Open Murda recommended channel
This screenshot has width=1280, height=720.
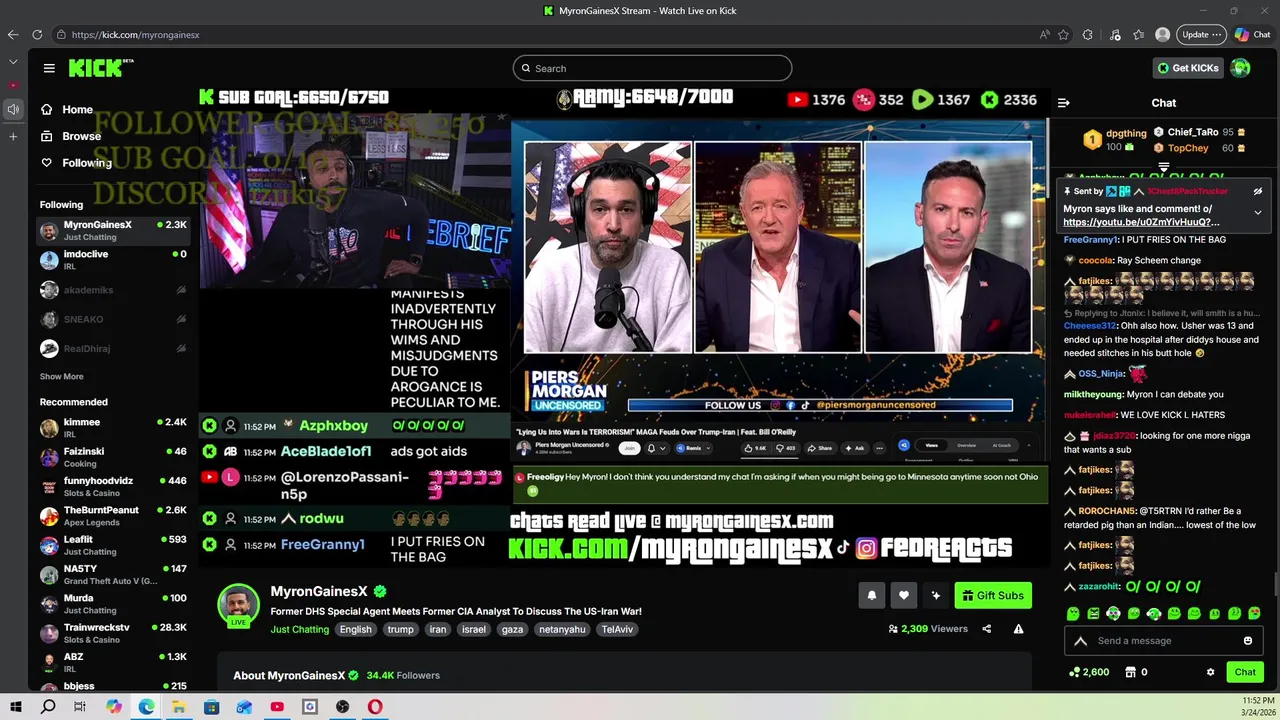coord(113,604)
